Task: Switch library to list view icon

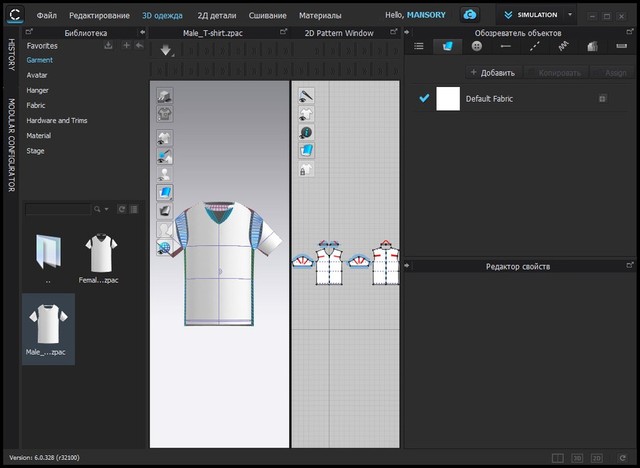Action: (x=134, y=209)
